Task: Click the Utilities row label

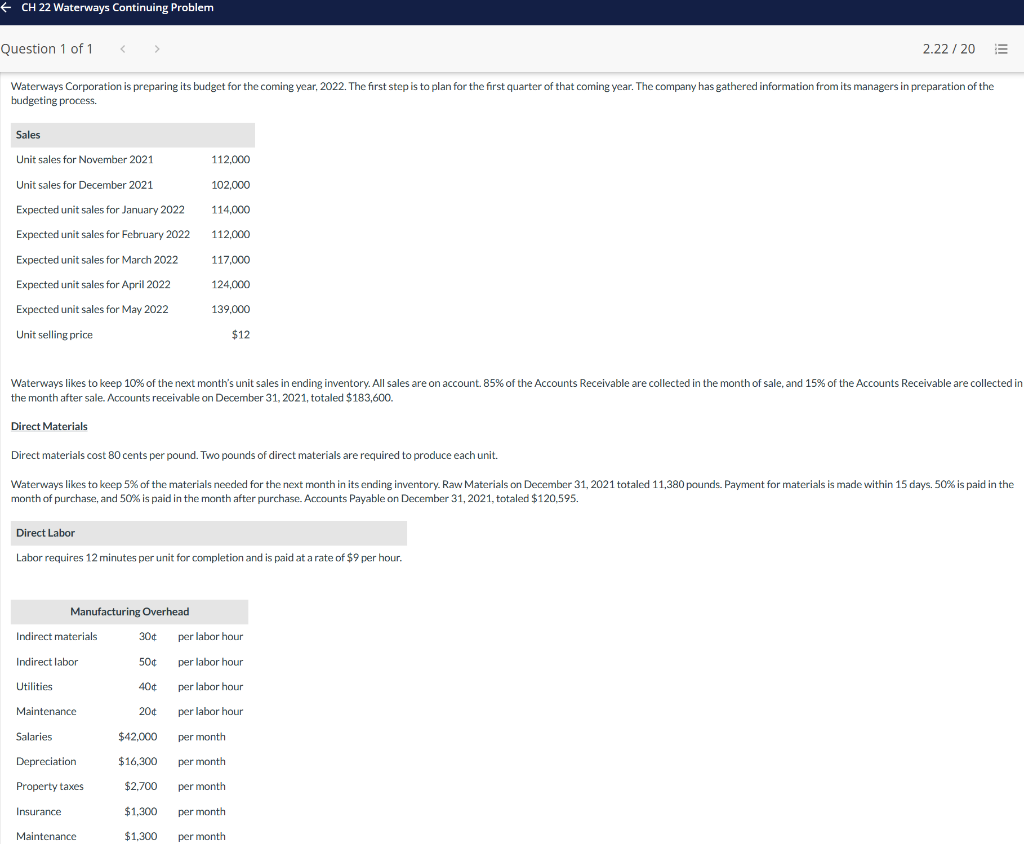Action: [x=34, y=687]
